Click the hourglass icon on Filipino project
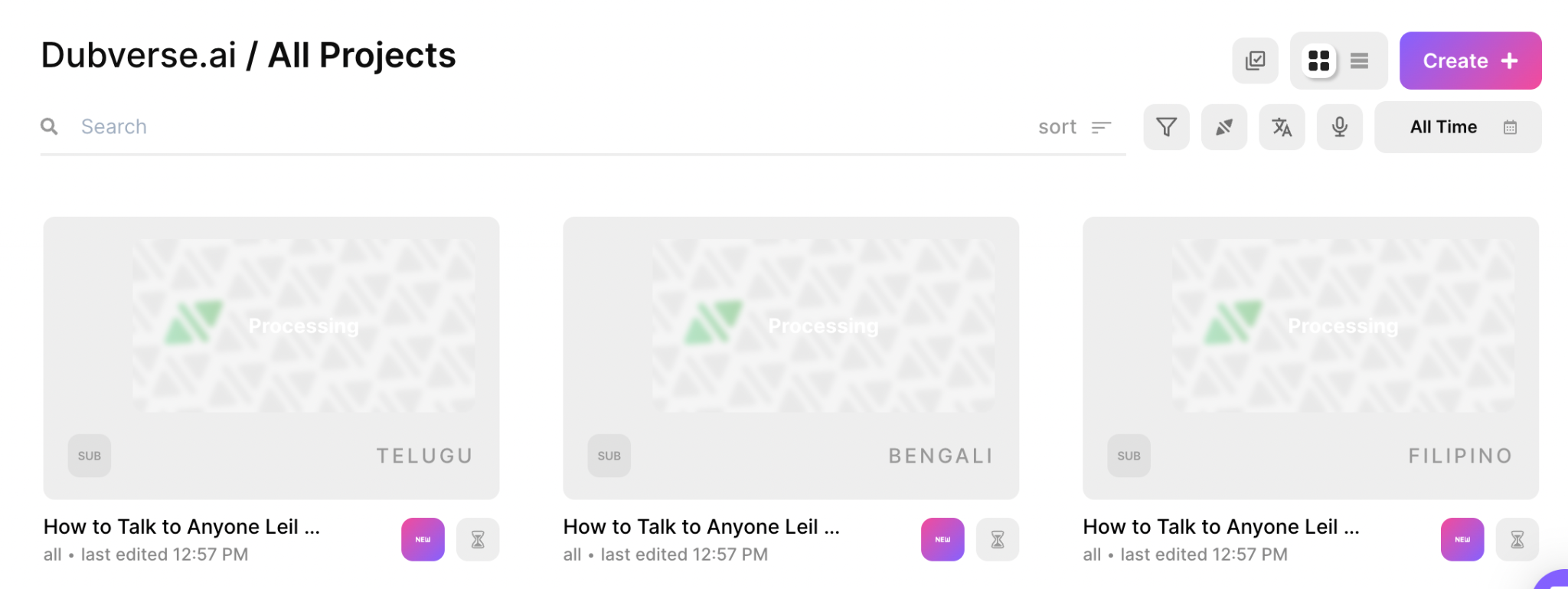 [1517, 539]
